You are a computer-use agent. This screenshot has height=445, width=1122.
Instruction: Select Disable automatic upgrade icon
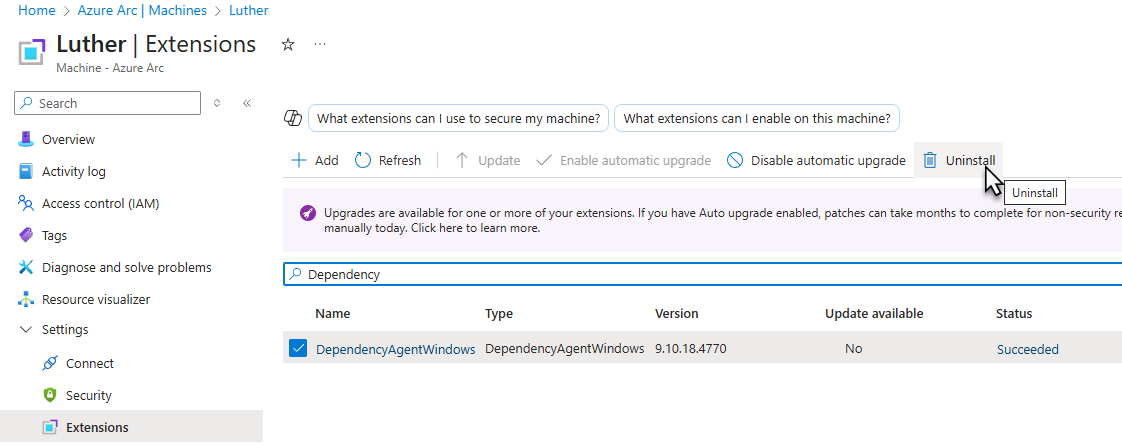pos(735,160)
